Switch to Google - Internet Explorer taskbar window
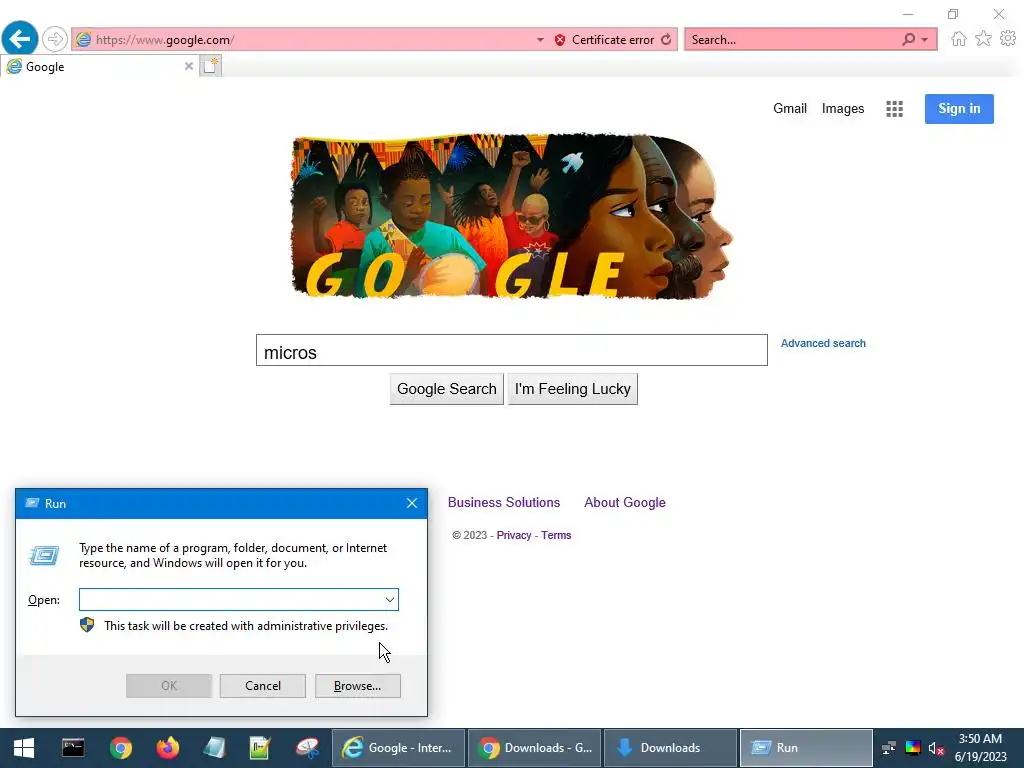Image resolution: width=1024 pixels, height=768 pixels. [398, 748]
